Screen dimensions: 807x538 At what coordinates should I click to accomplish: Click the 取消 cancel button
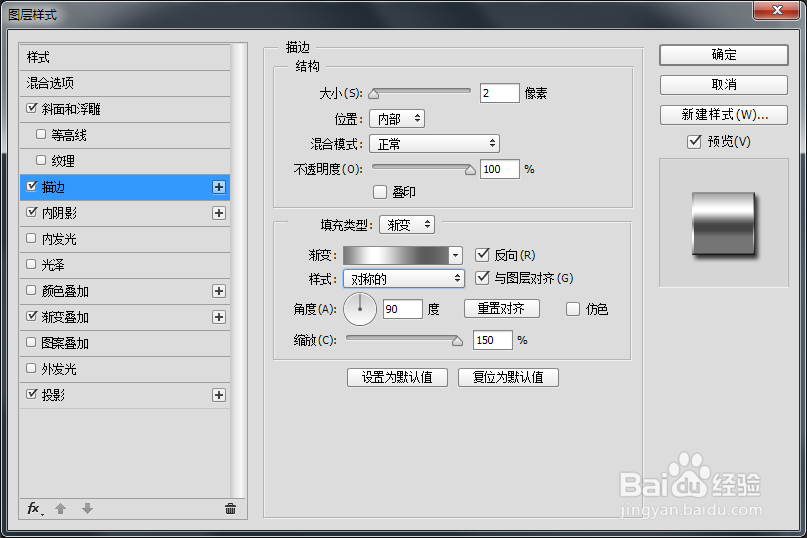724,84
